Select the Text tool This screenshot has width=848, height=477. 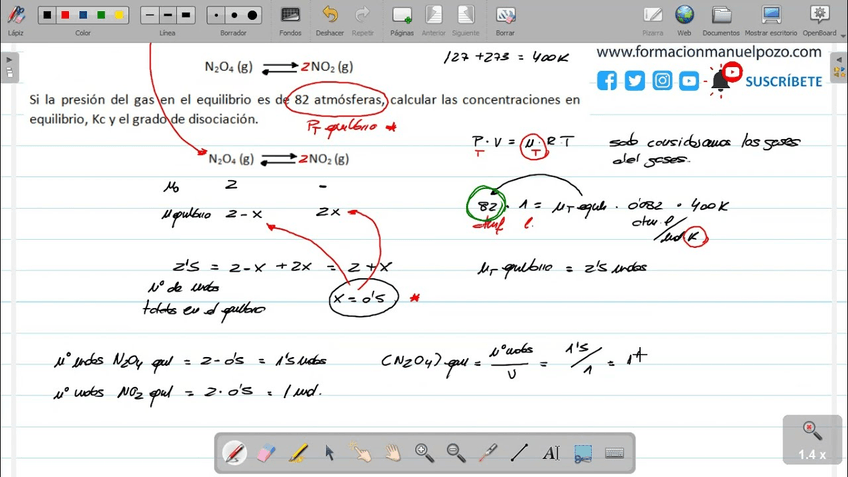click(x=551, y=453)
